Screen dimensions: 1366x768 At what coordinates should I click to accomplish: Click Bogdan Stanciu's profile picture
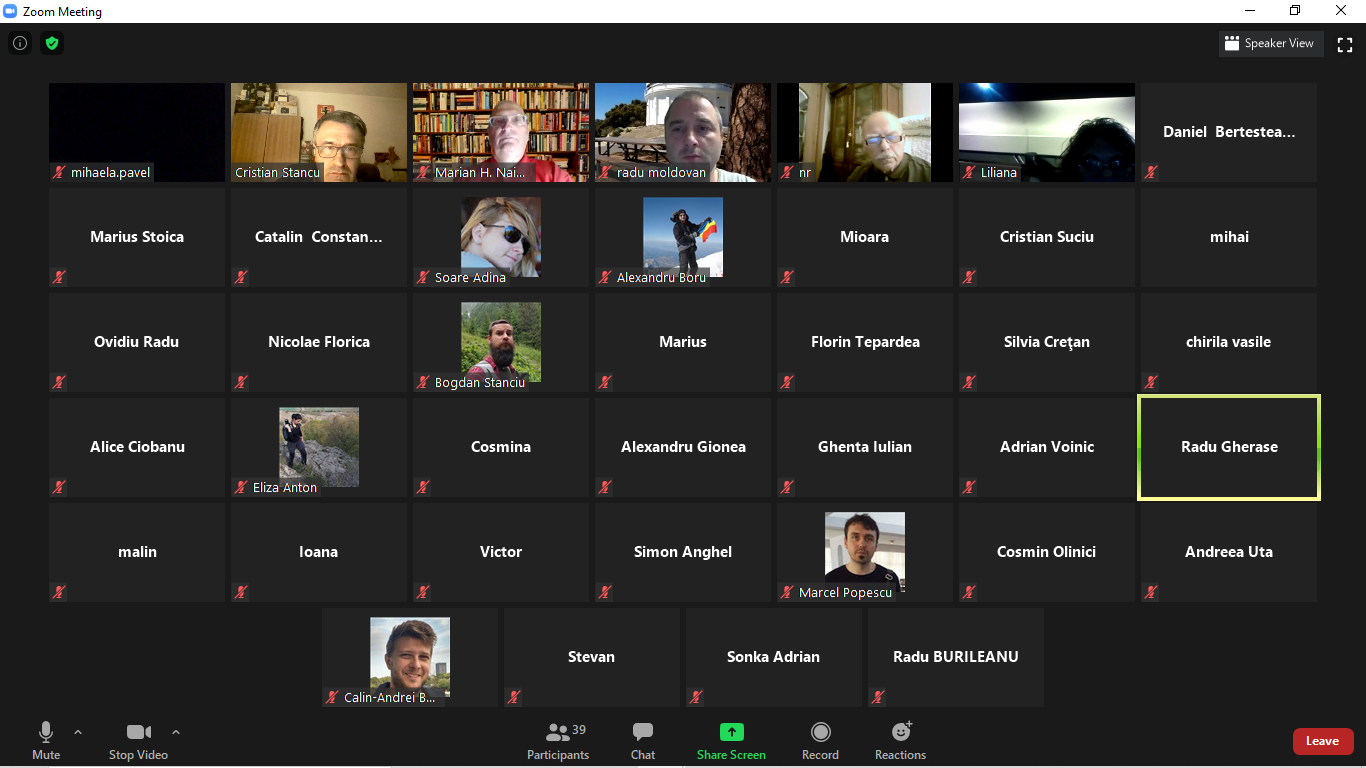(501, 342)
